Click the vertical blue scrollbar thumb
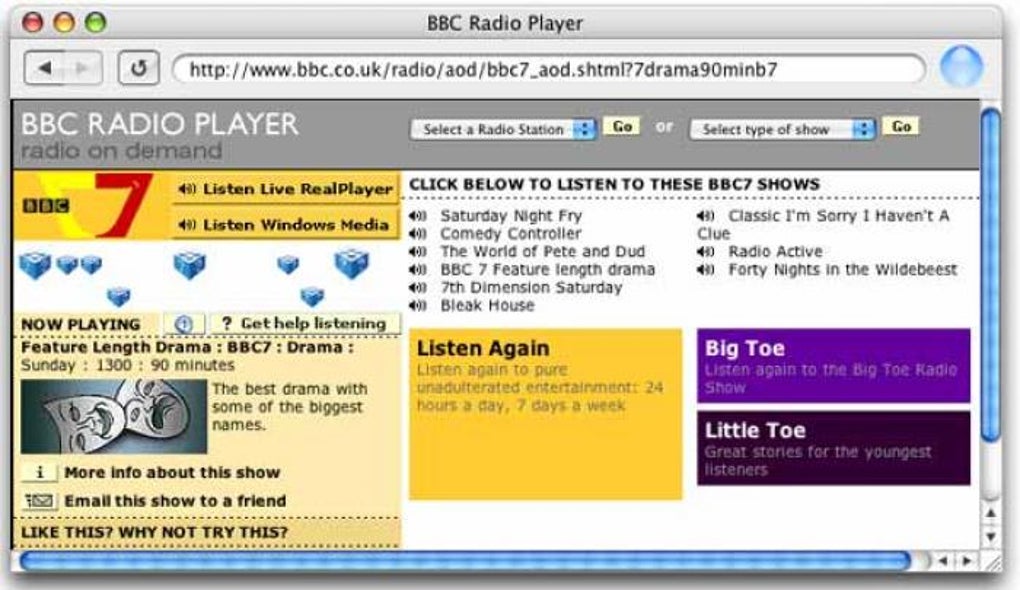Image resolution: width=1020 pixels, height=590 pixels. coord(991,275)
